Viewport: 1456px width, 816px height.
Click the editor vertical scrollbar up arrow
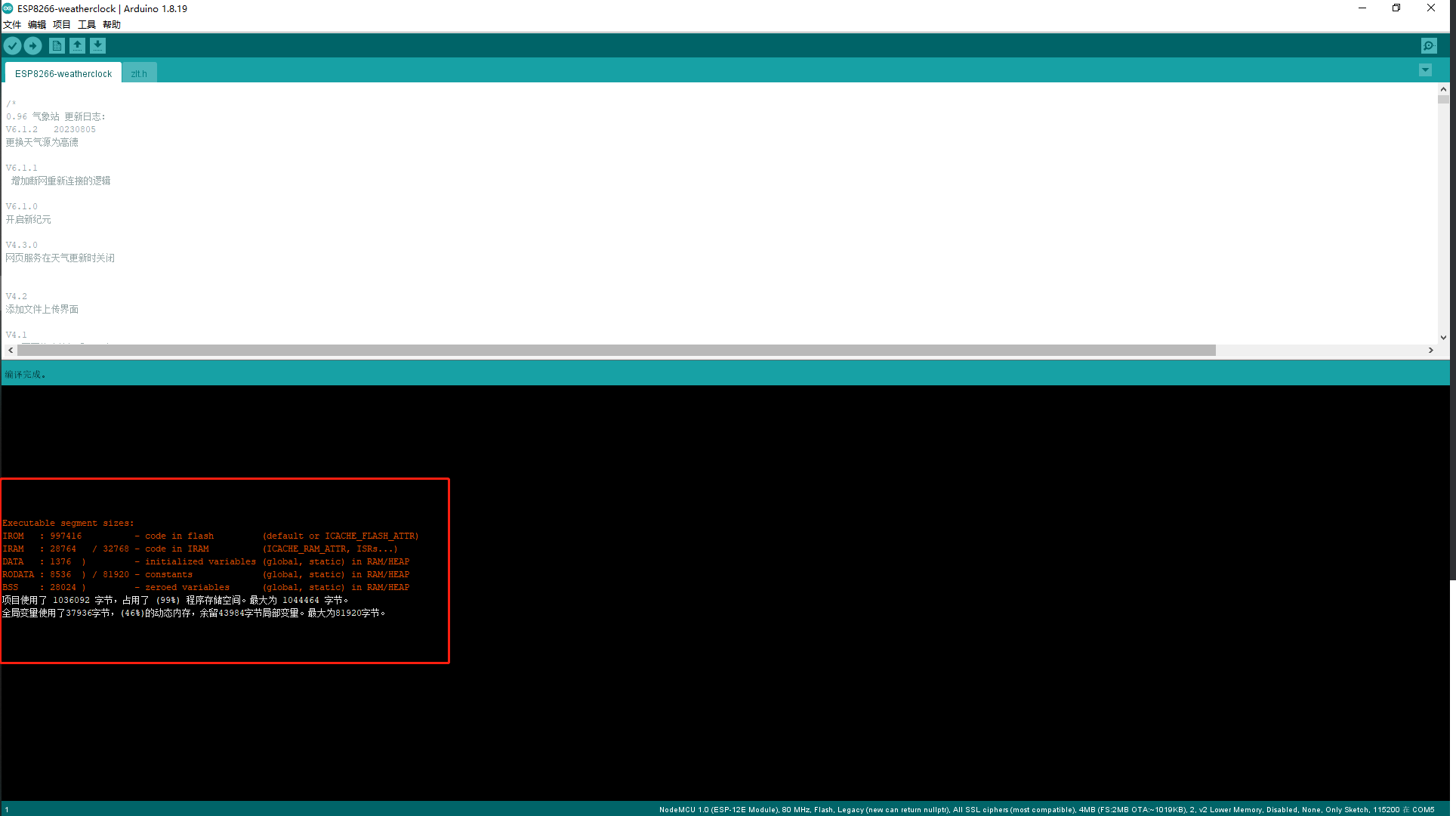pyautogui.click(x=1443, y=89)
